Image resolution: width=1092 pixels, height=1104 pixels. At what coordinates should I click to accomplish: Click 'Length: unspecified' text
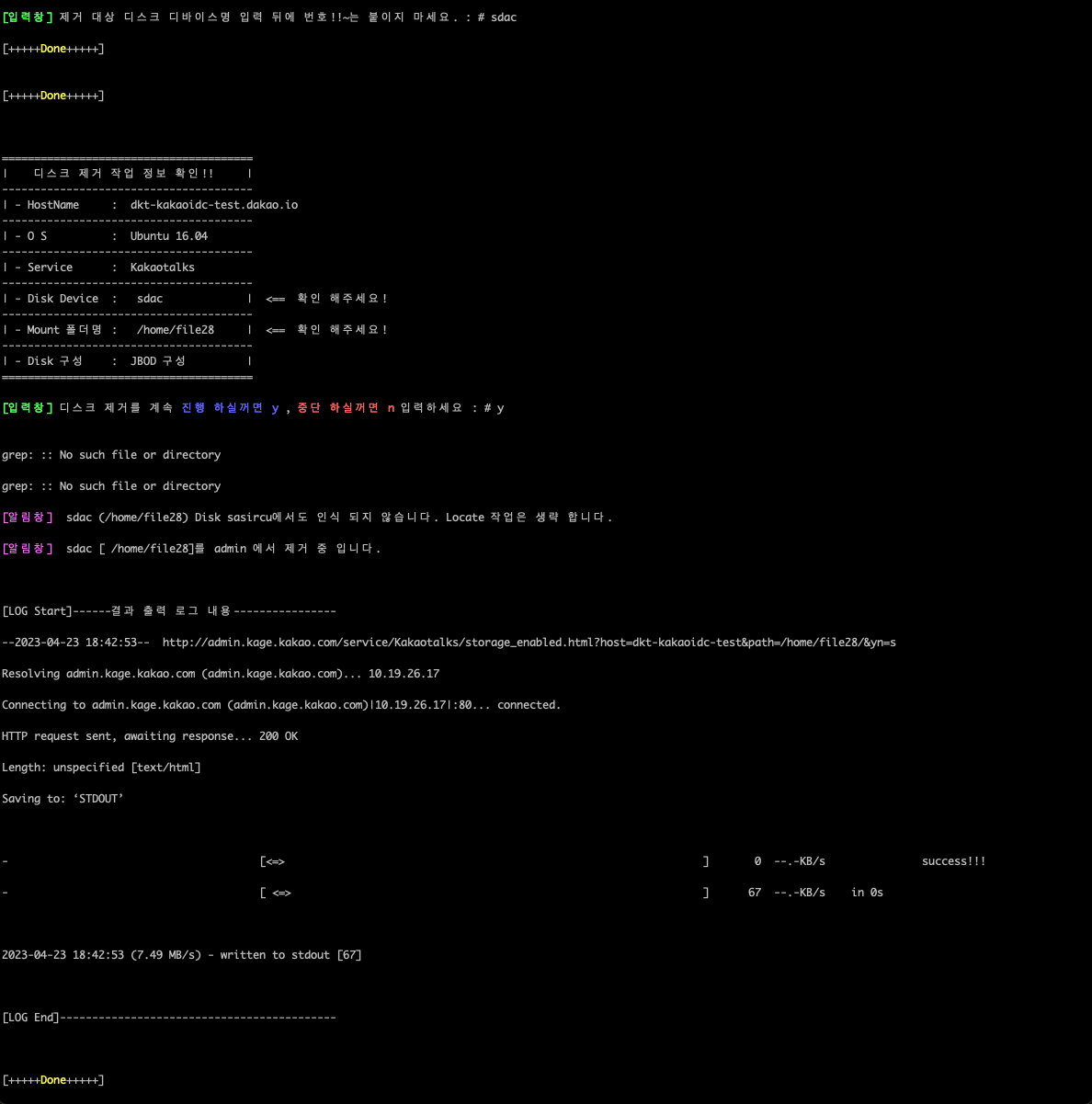pos(63,768)
